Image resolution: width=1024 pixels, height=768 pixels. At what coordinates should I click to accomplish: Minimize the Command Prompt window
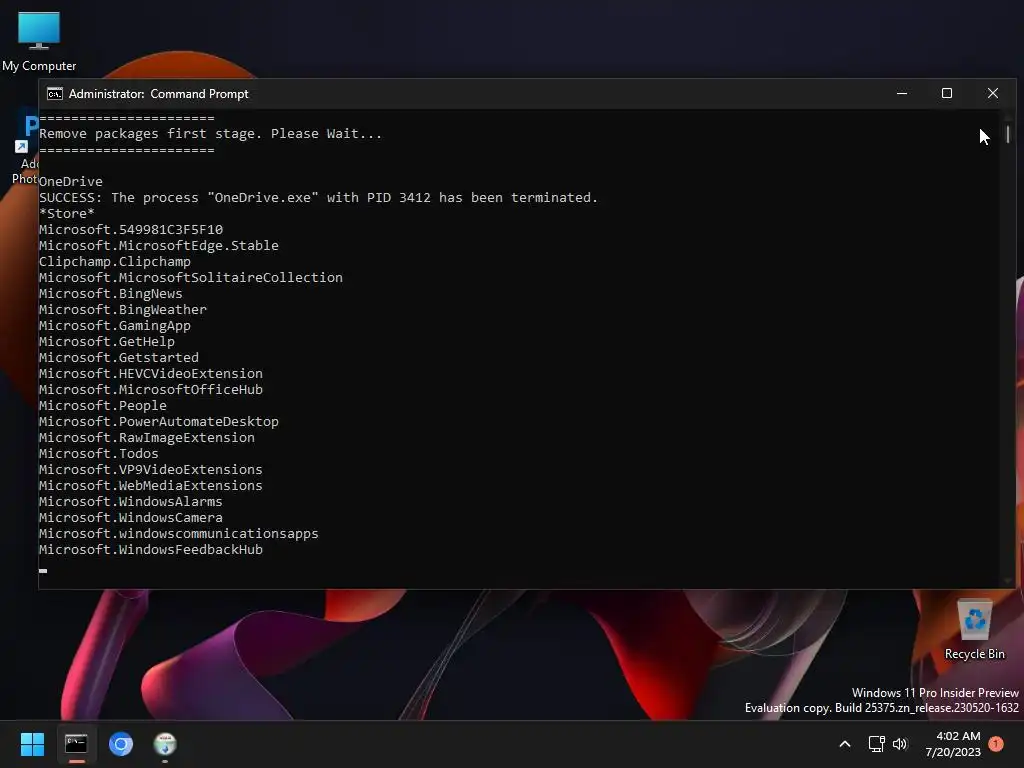[x=902, y=93]
